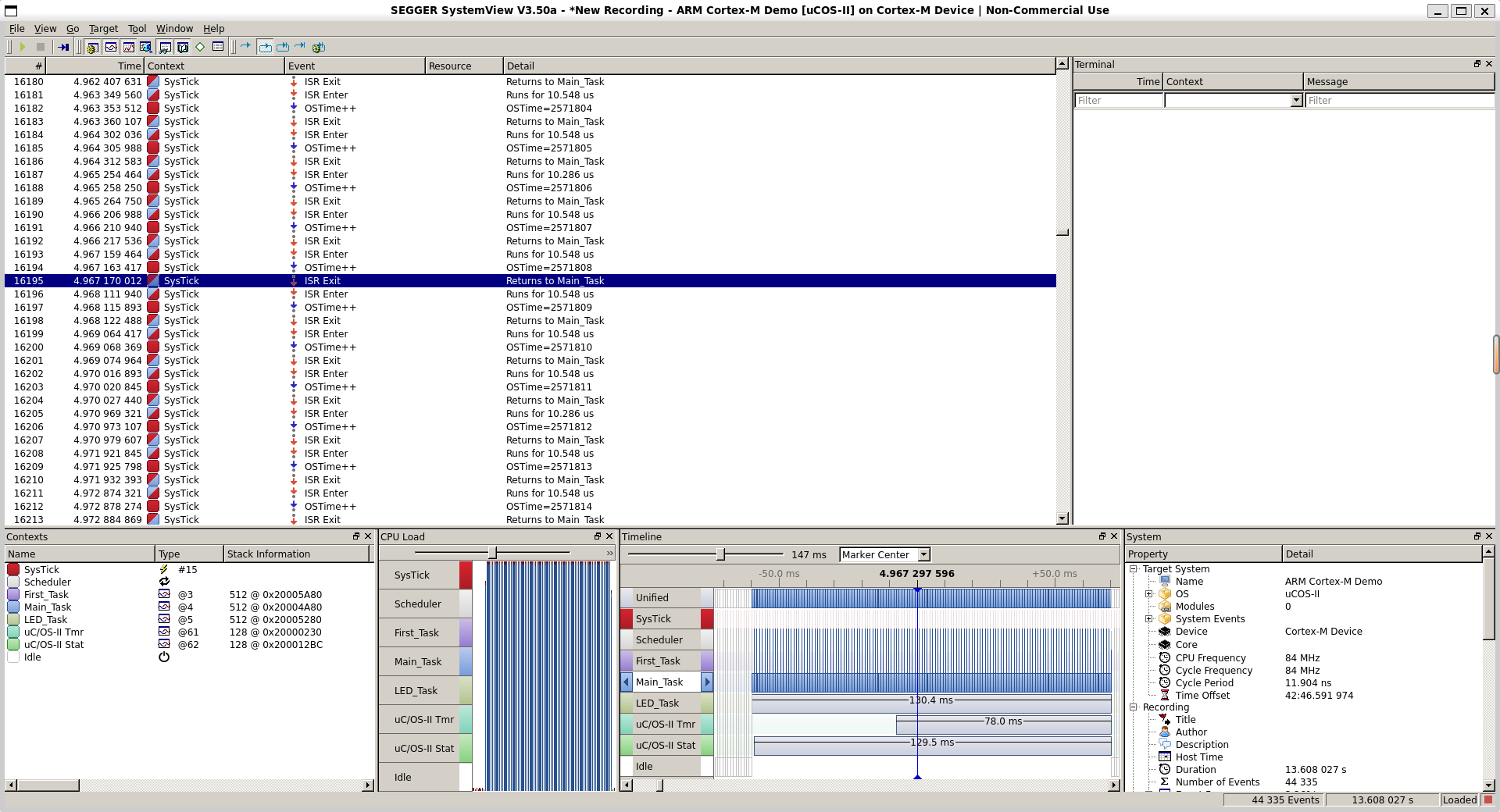Open the Target menu
1500x812 pixels.
(103, 28)
